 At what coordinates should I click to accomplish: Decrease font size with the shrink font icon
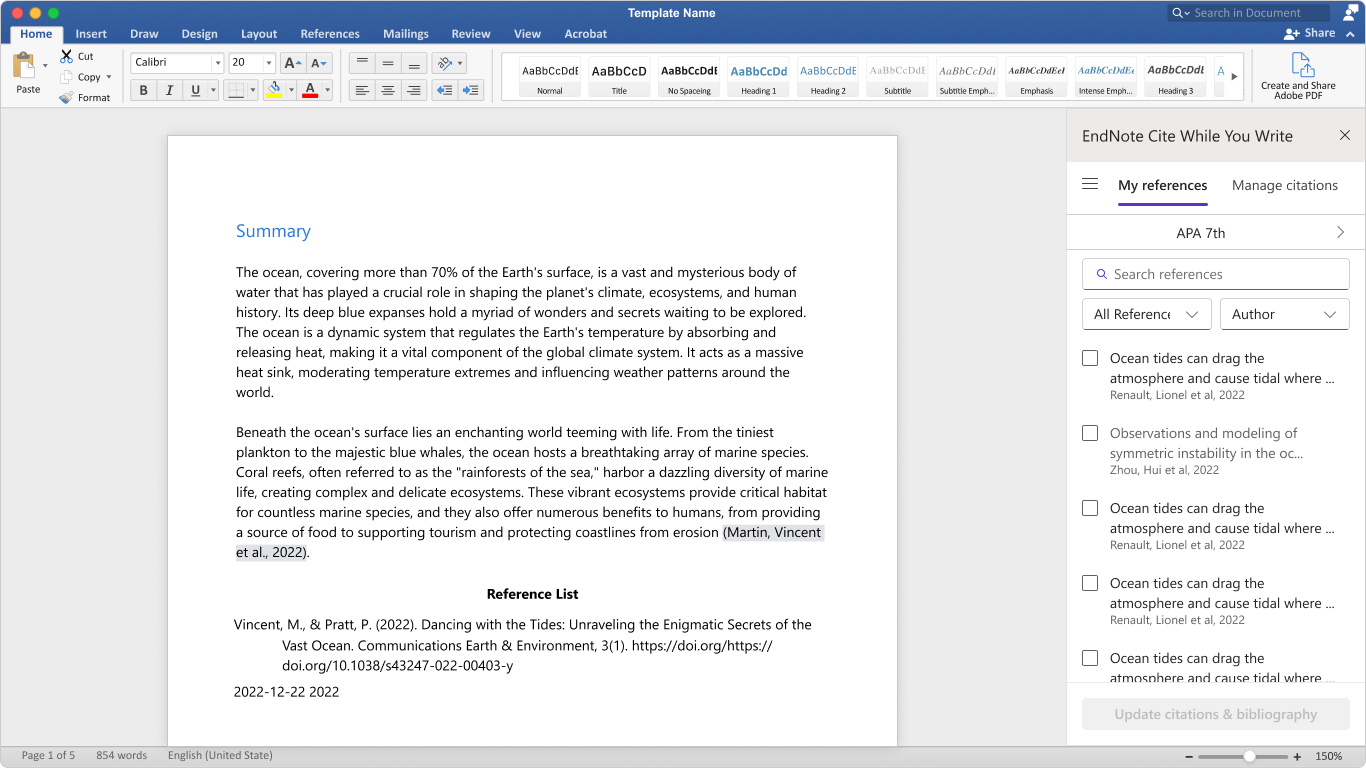319,63
